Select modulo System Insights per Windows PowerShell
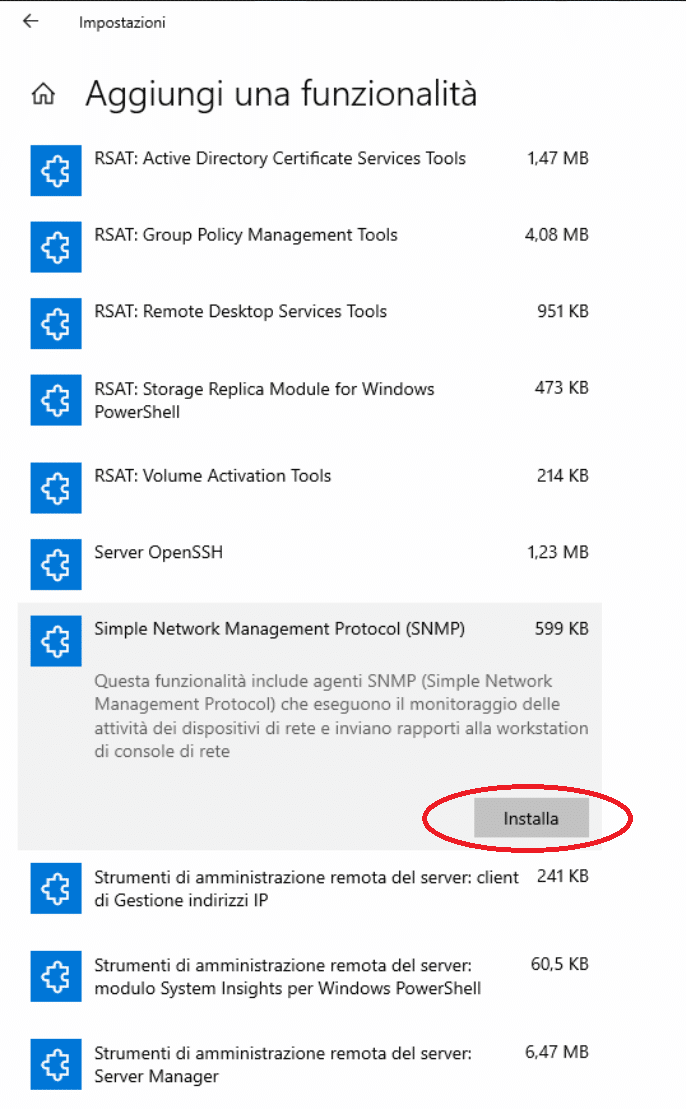This screenshot has height=1109, width=686. tap(310, 976)
